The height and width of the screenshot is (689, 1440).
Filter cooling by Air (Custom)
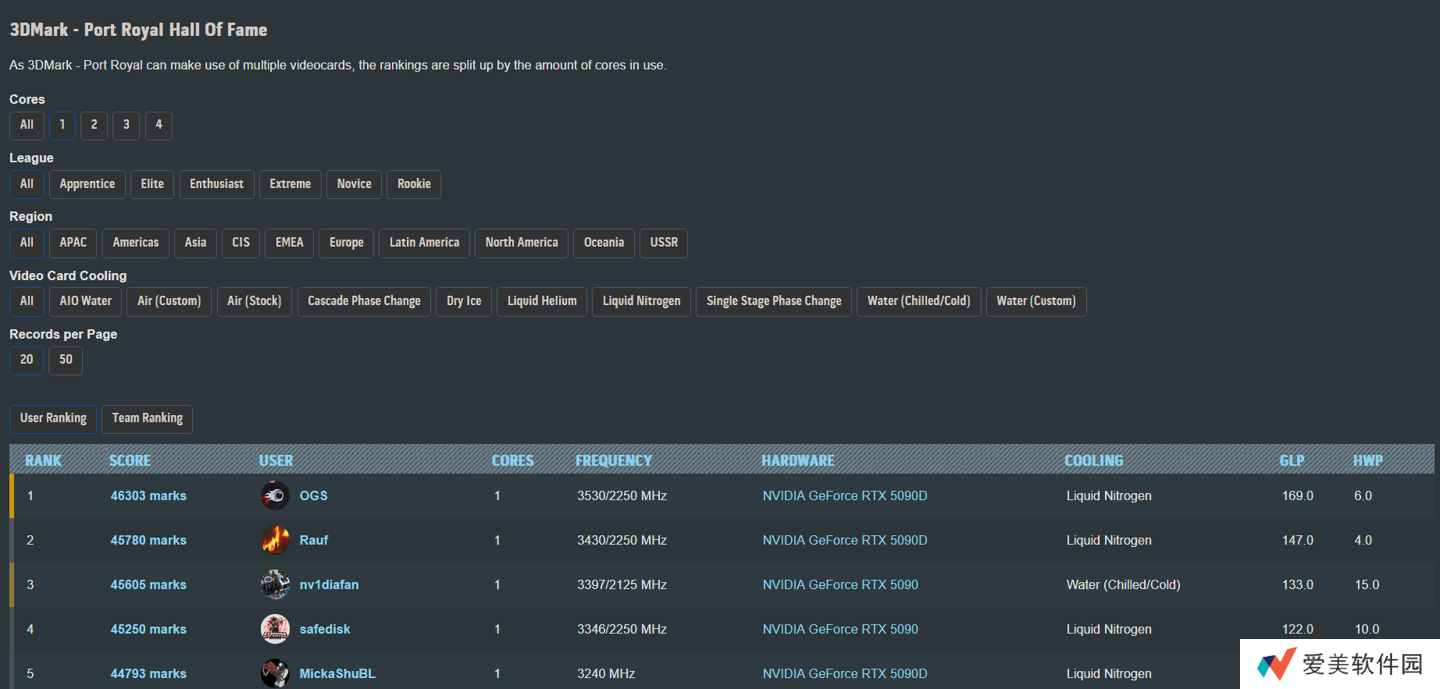(x=169, y=301)
